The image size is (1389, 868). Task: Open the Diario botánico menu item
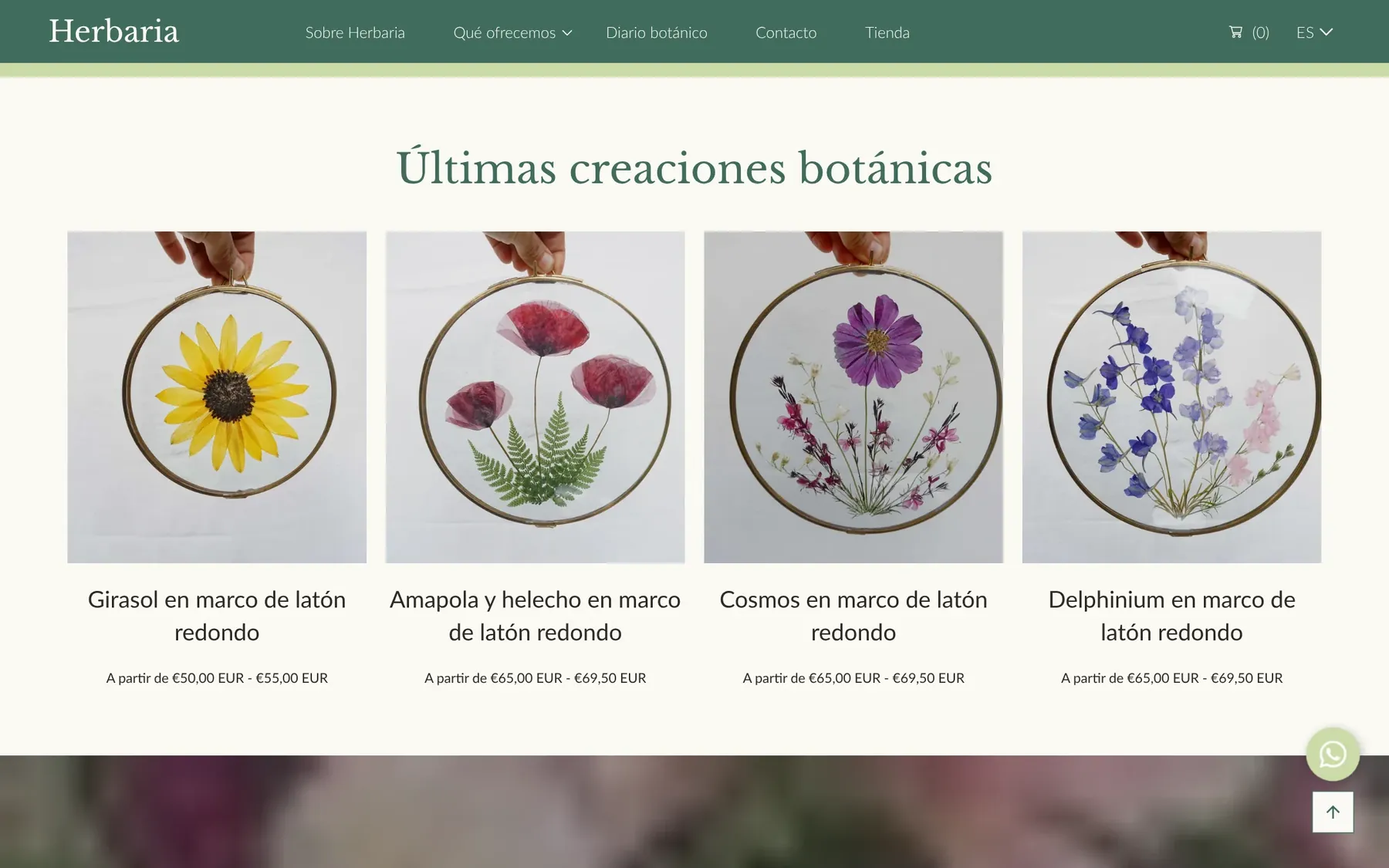click(657, 32)
